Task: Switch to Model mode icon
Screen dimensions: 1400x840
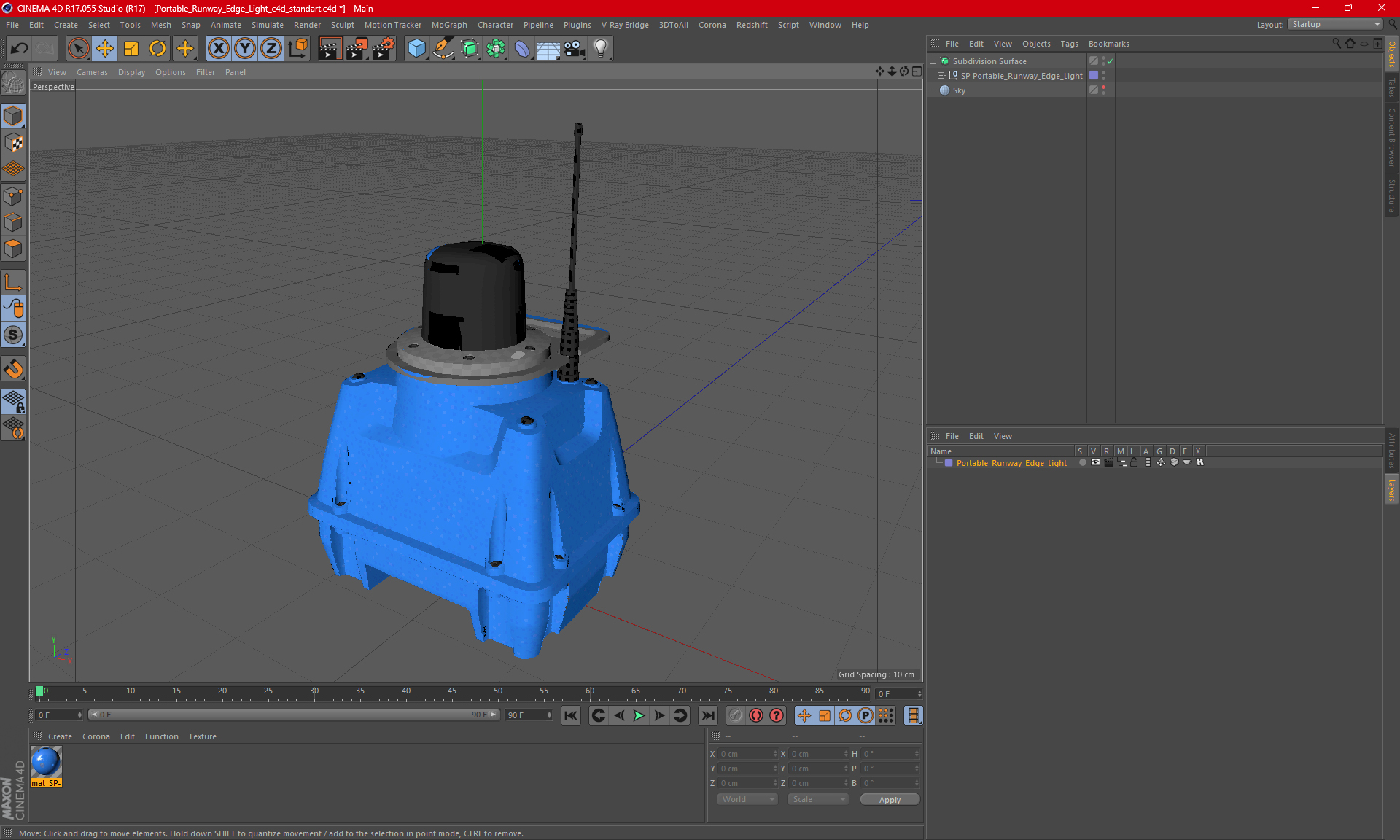Action: coord(13,116)
